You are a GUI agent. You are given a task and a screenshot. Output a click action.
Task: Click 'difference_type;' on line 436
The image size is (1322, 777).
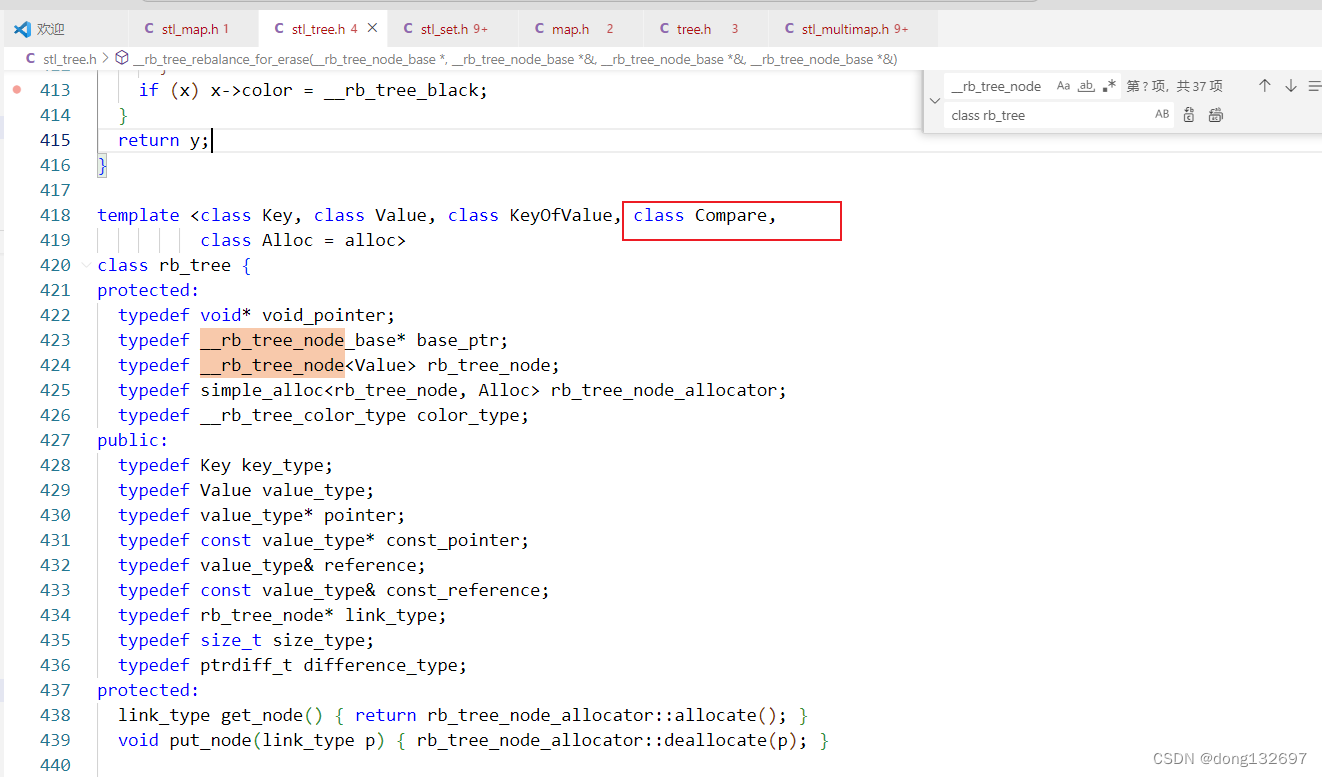(386, 665)
